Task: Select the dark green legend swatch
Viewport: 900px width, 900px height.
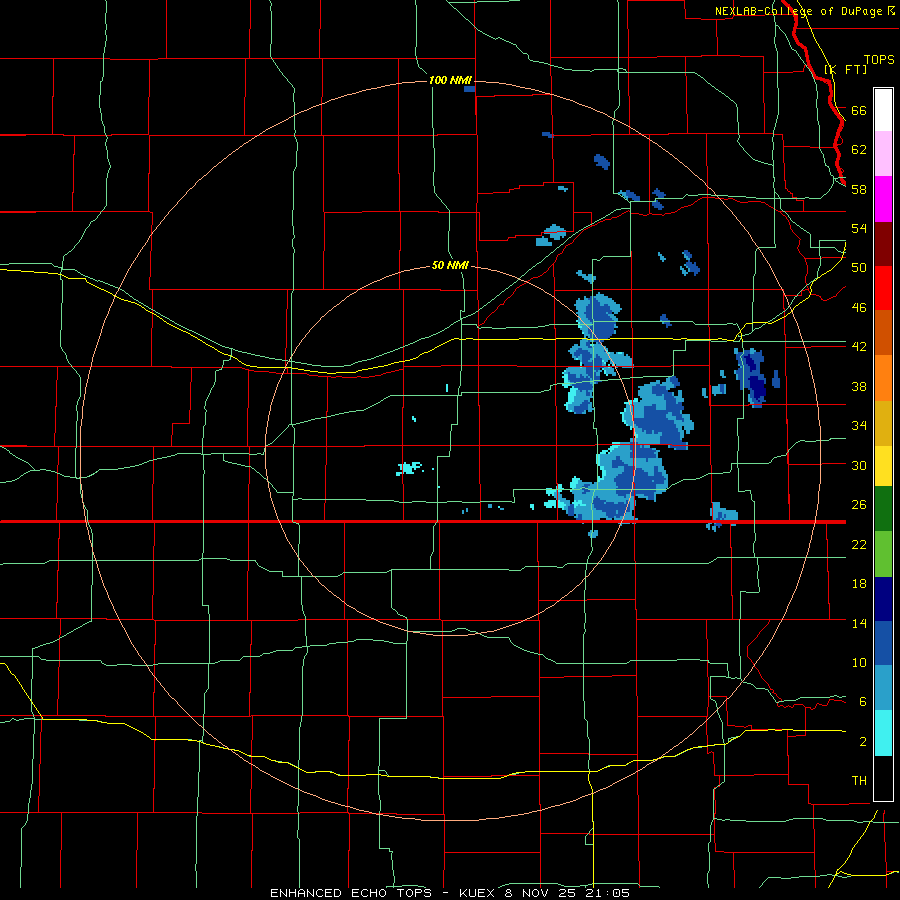Action: [883, 509]
